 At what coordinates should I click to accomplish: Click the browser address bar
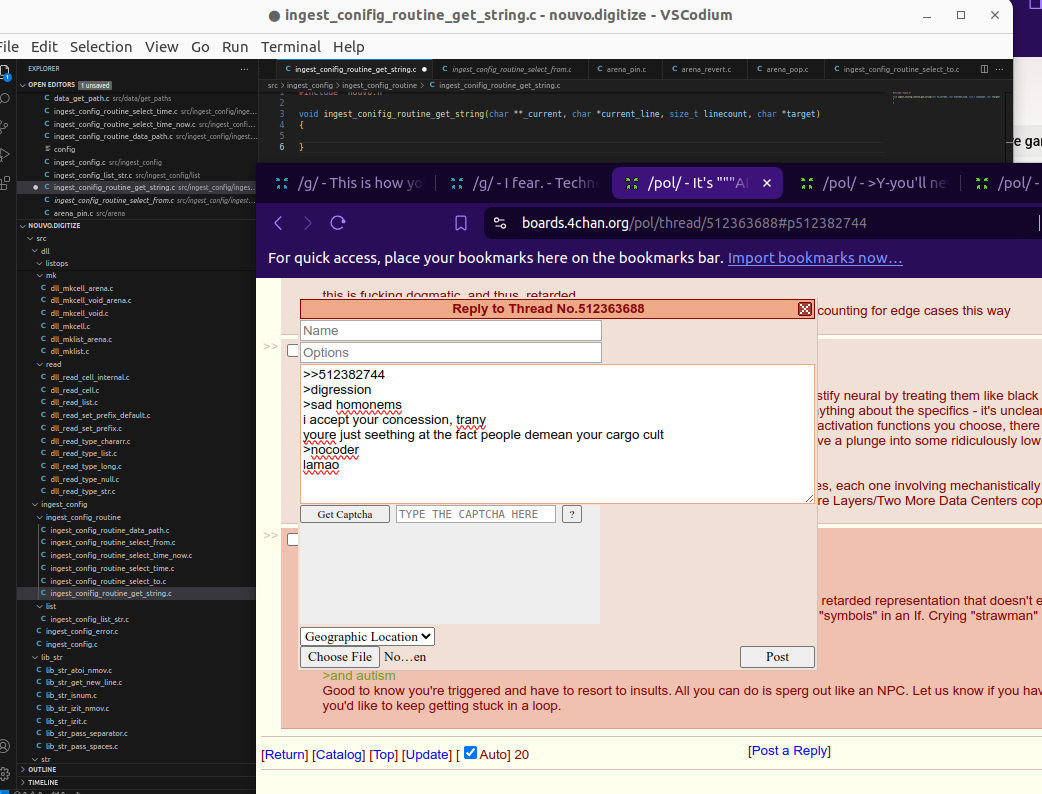(694, 223)
